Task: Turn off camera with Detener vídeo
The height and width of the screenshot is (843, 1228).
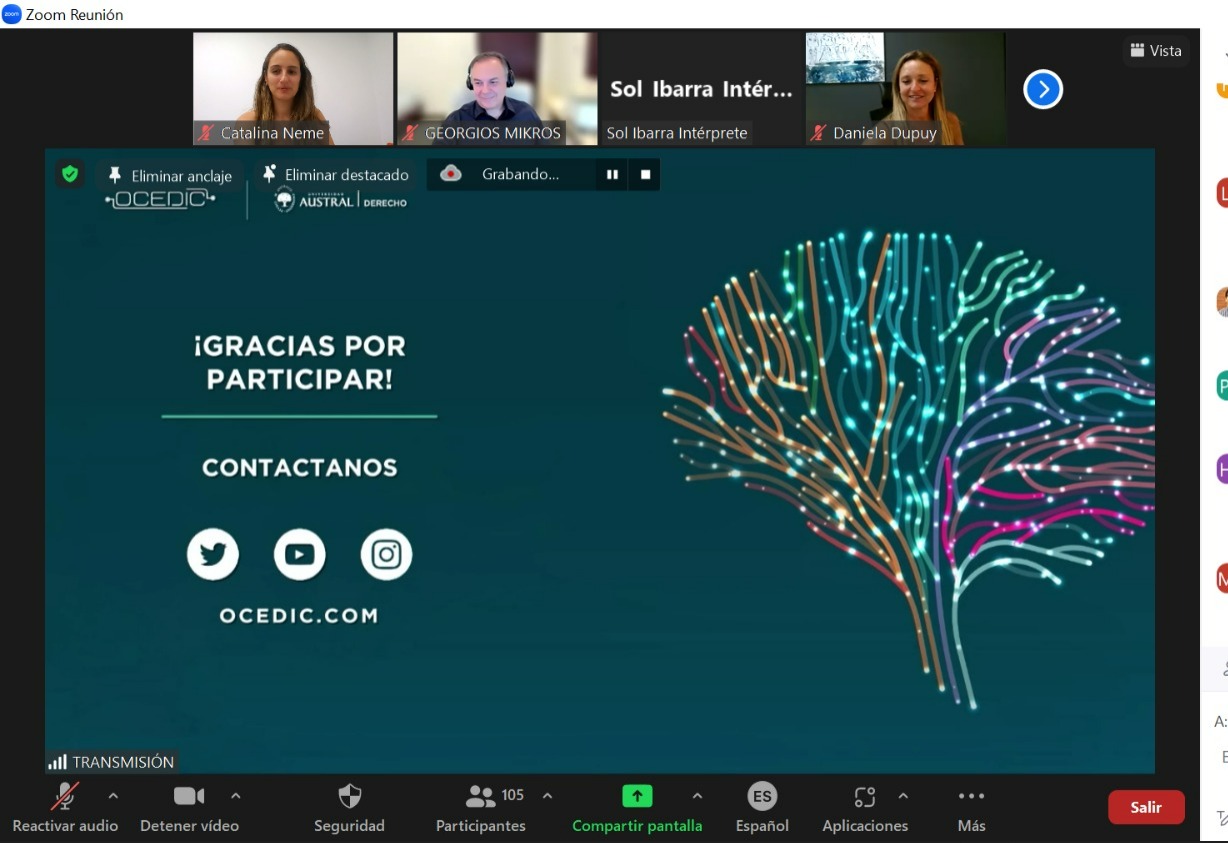Action: point(189,797)
